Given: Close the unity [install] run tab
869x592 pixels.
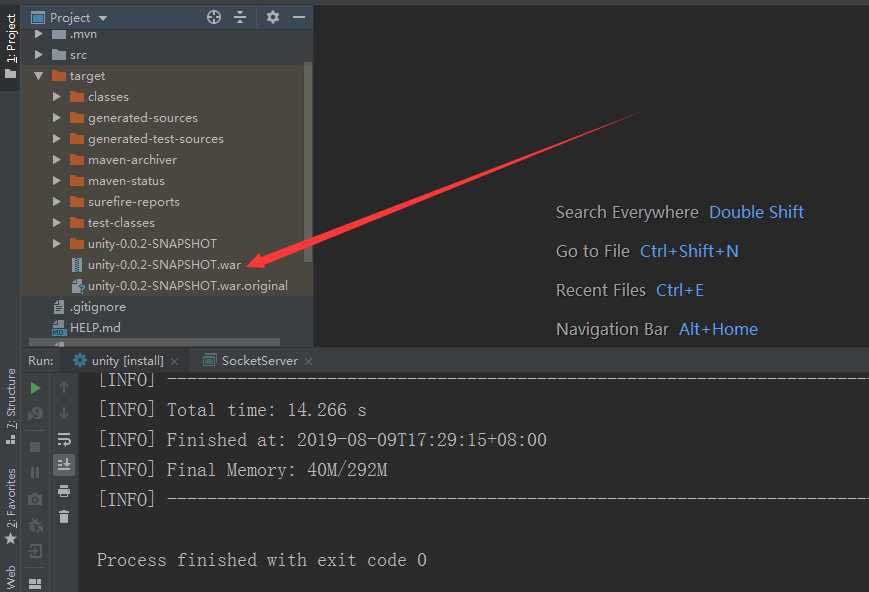Looking at the screenshot, I should [x=175, y=361].
